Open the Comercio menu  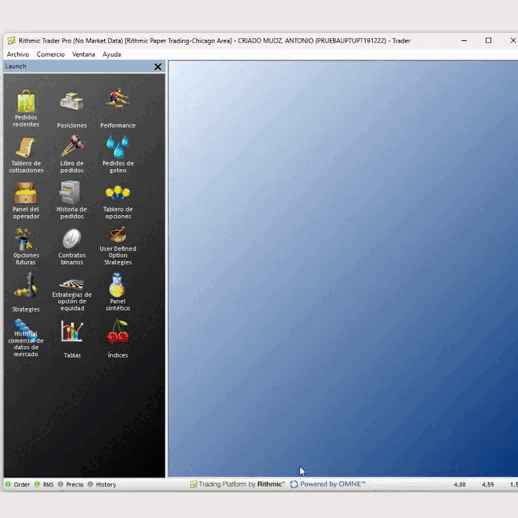51,54
